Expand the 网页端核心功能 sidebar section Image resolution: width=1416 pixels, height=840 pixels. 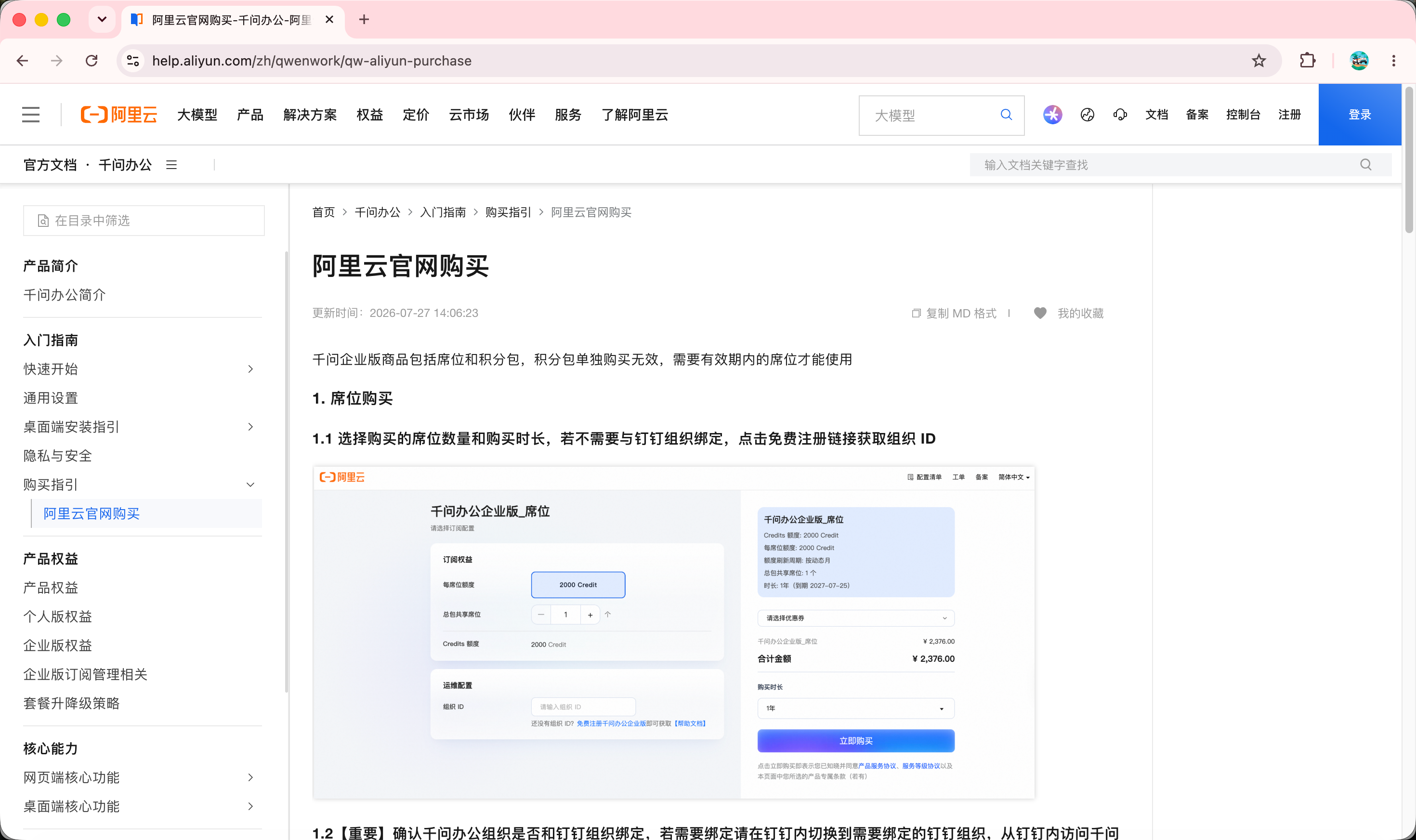251,777
